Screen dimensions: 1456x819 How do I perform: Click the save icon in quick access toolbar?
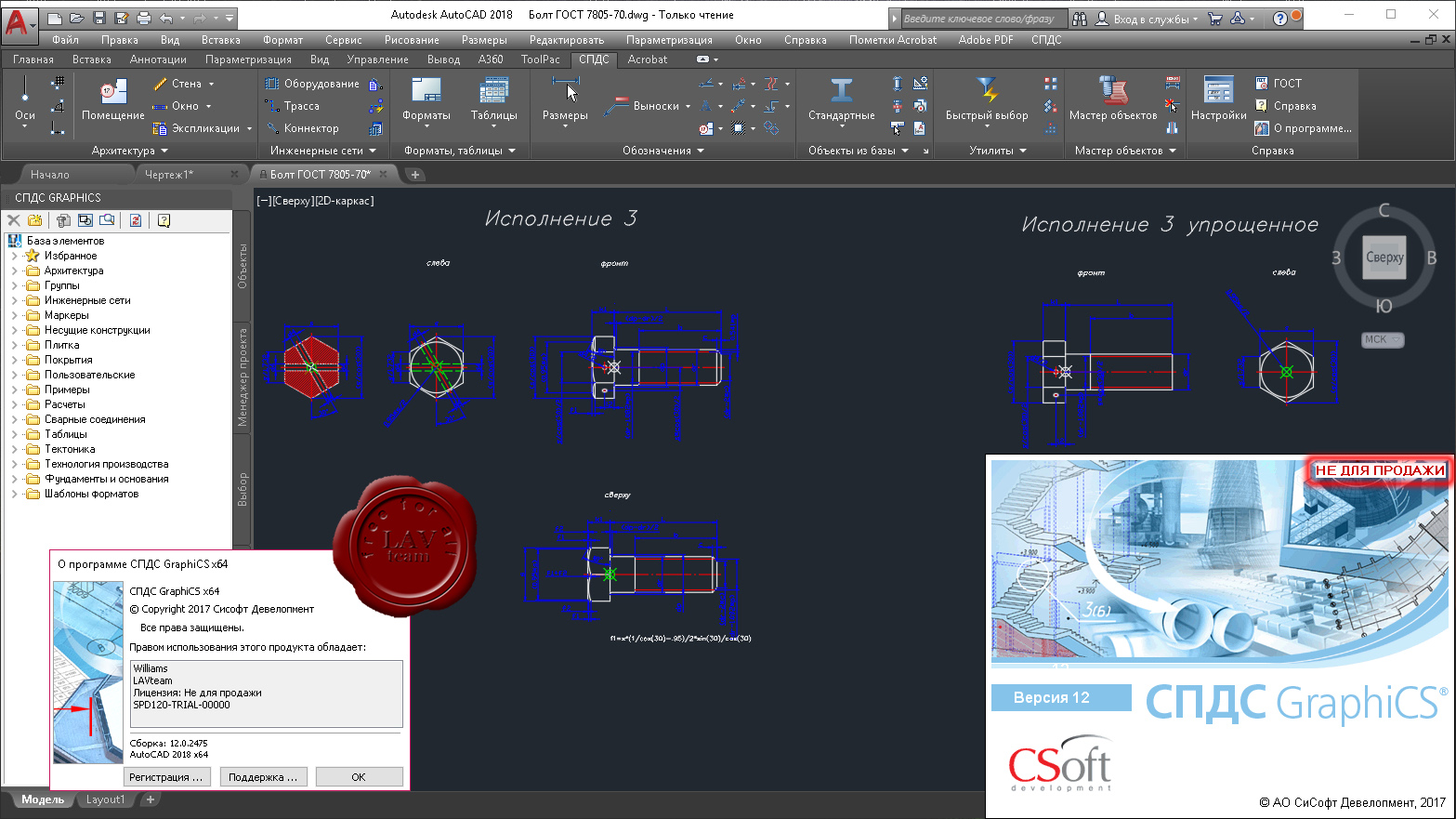point(99,18)
